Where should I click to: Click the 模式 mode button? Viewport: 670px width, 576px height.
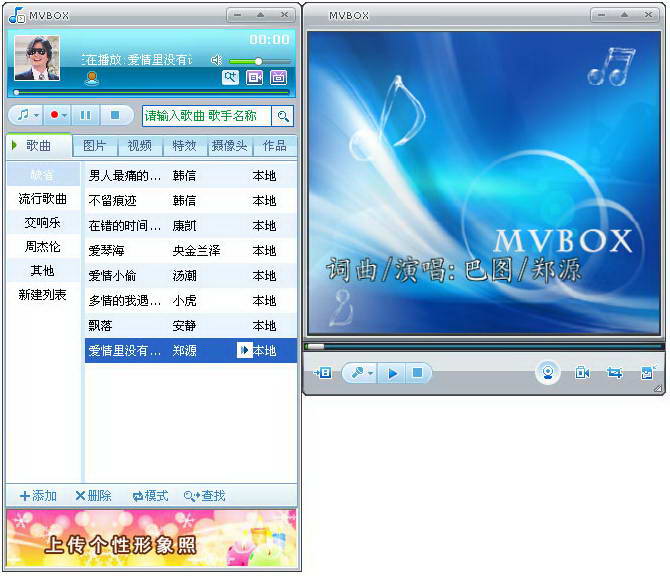[150, 496]
